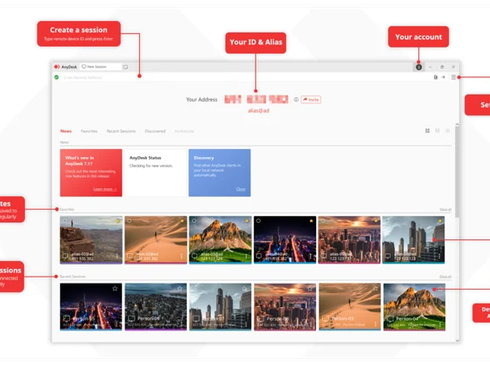Unfavorite the mountain favorite via its star

[247, 221]
